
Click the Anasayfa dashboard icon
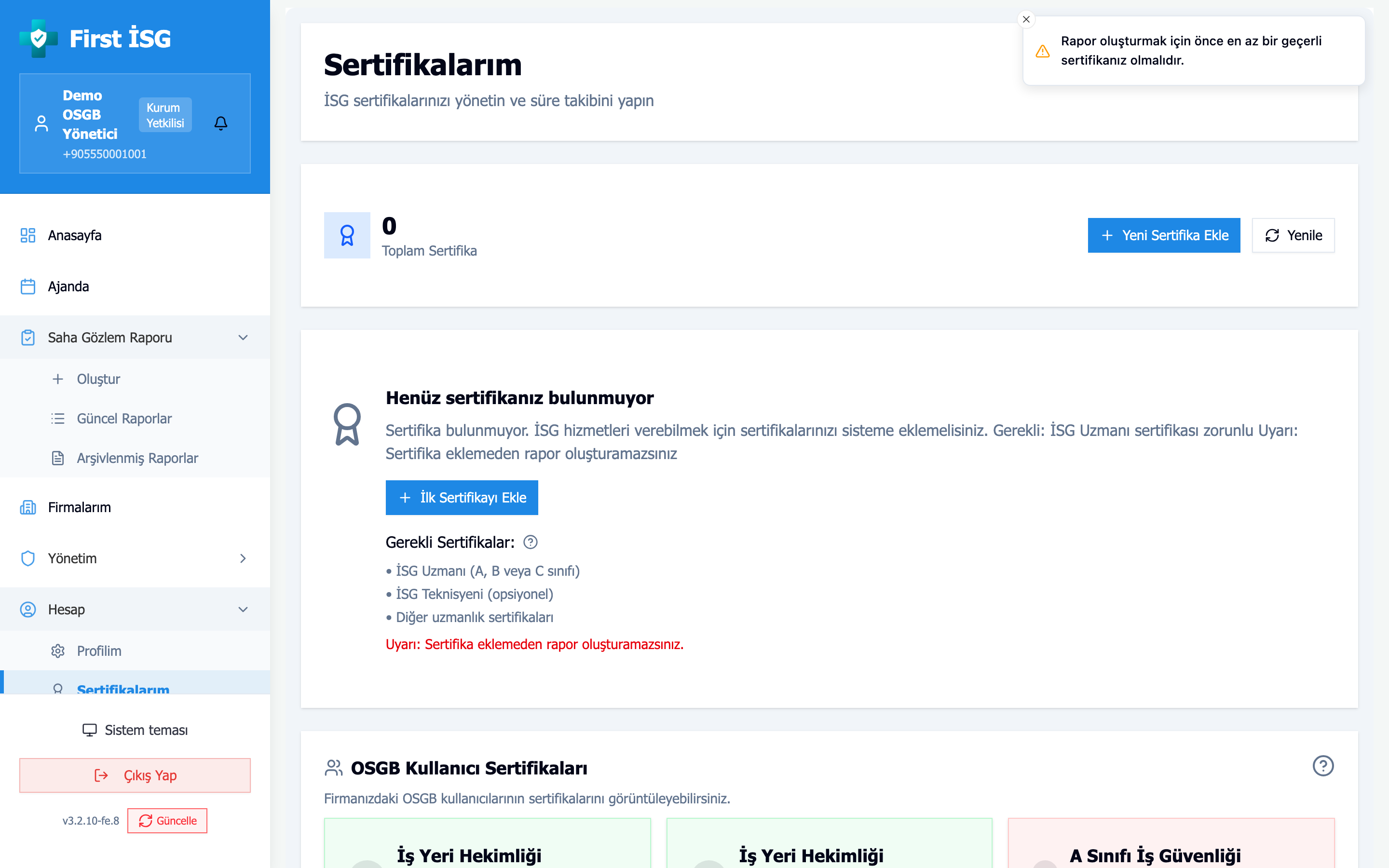[x=27, y=235]
